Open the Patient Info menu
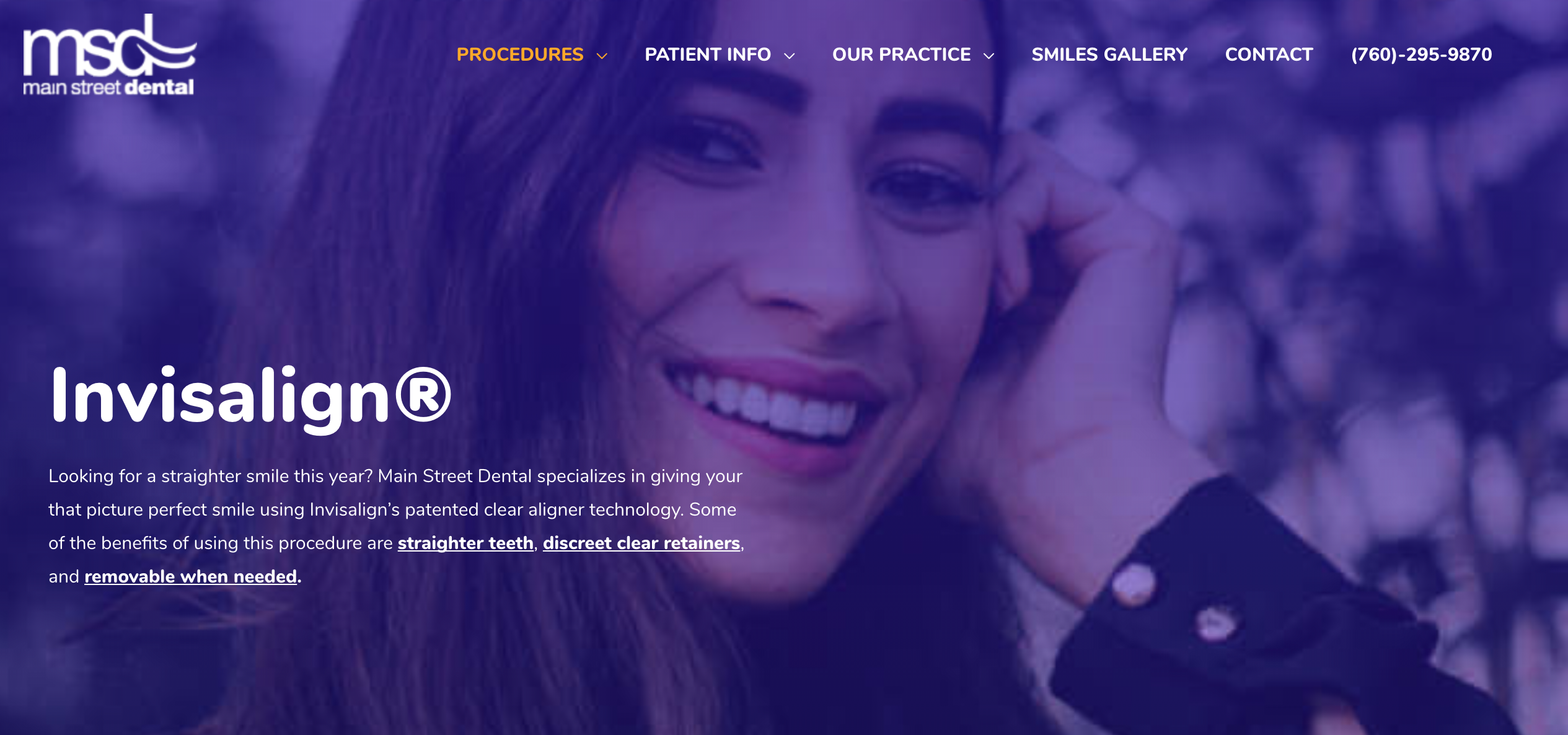Image resolution: width=1568 pixels, height=735 pixels. (708, 55)
